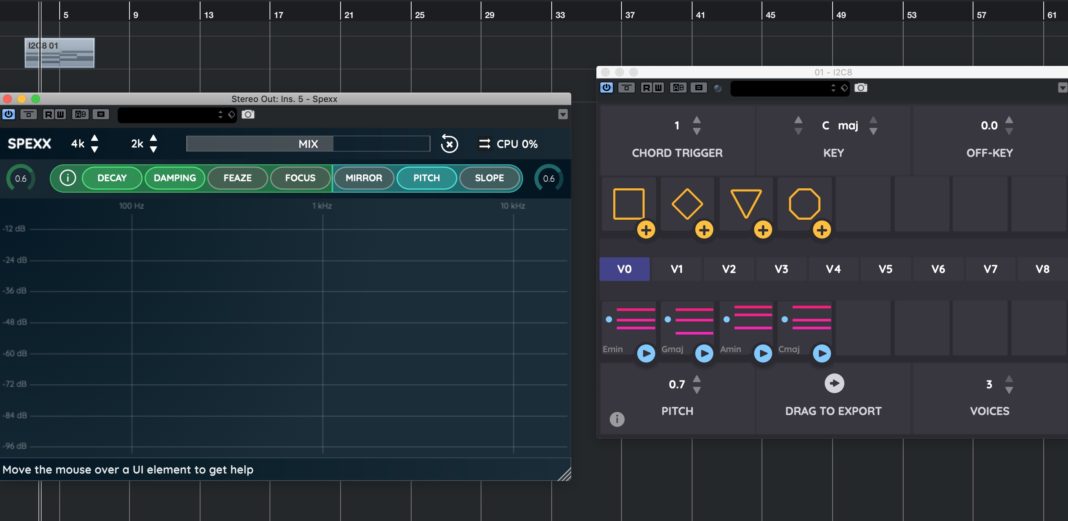Select the I2C8 01 clip on timeline
Screen dimensions: 1068x521
(x=59, y=53)
